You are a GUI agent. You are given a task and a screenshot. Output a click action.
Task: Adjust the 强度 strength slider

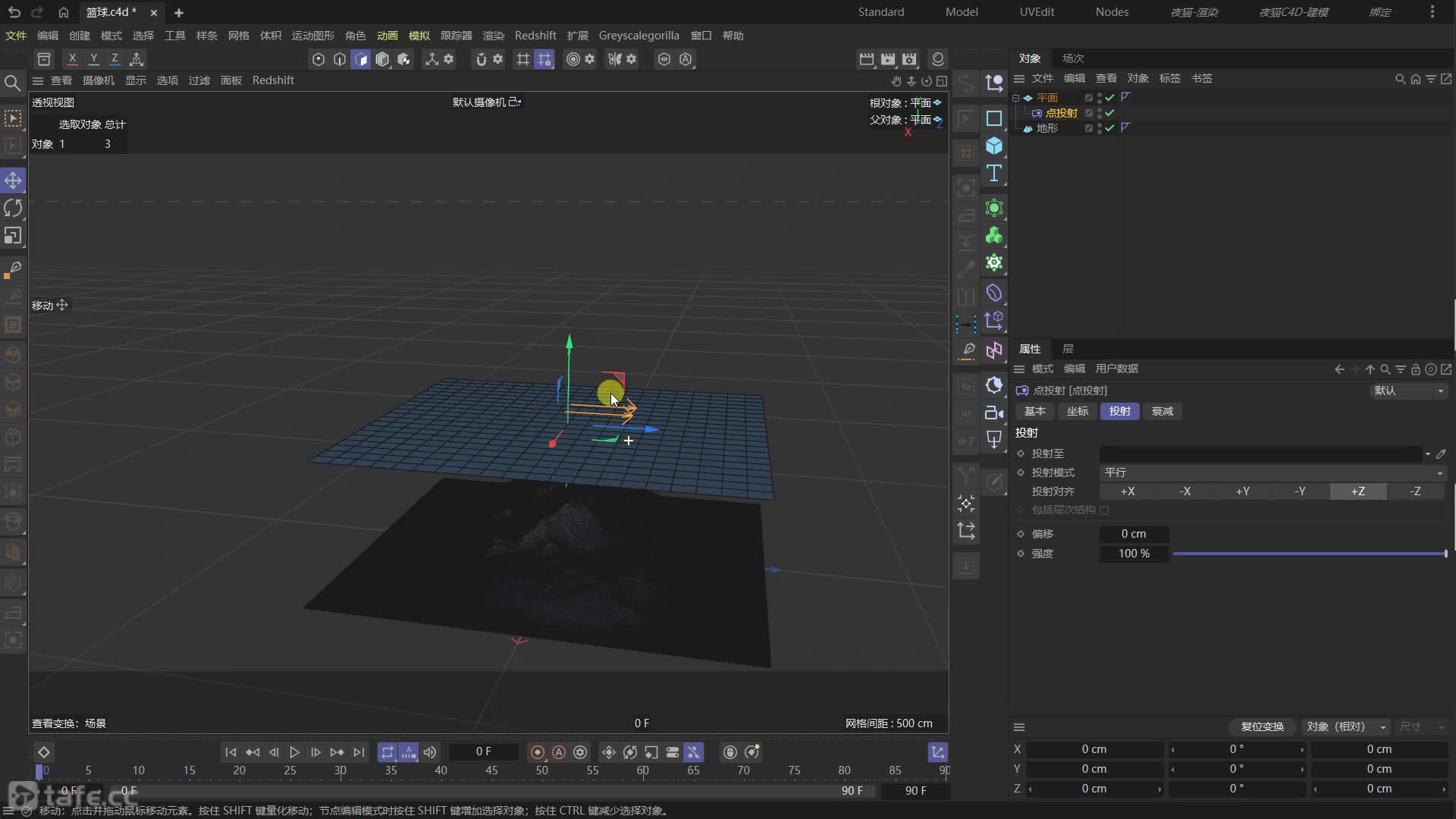1310,554
